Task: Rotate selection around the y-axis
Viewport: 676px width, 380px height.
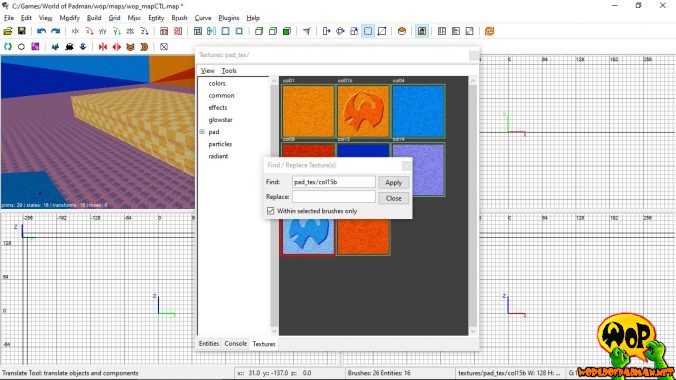Action: 116,31
